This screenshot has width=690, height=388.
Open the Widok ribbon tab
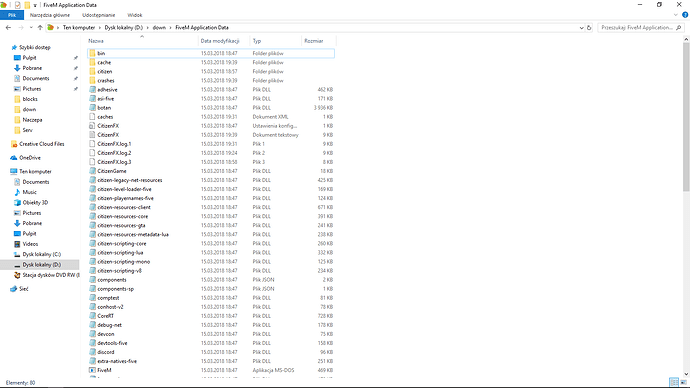point(135,15)
